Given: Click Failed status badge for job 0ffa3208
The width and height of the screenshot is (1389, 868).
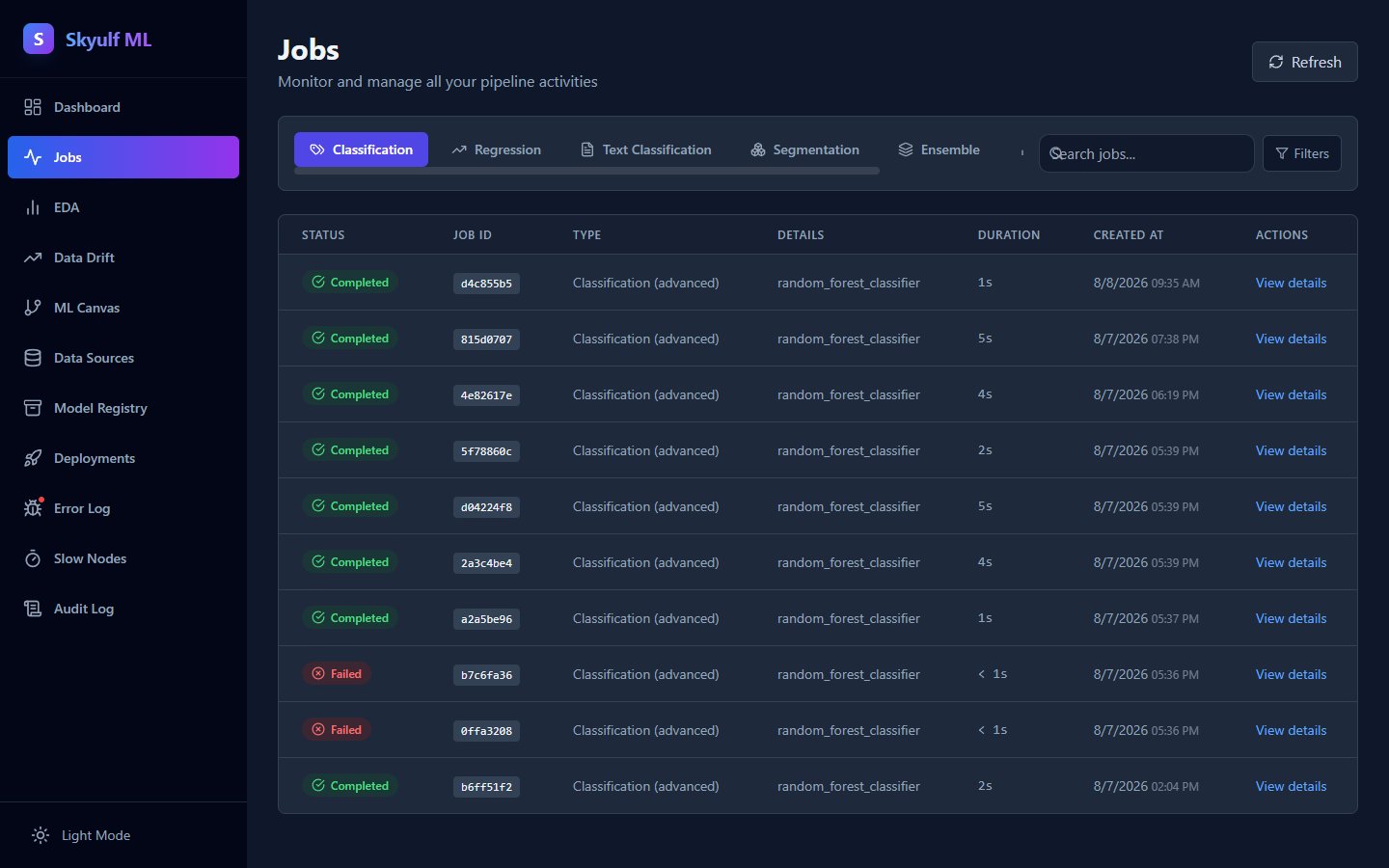Looking at the screenshot, I should (x=337, y=730).
